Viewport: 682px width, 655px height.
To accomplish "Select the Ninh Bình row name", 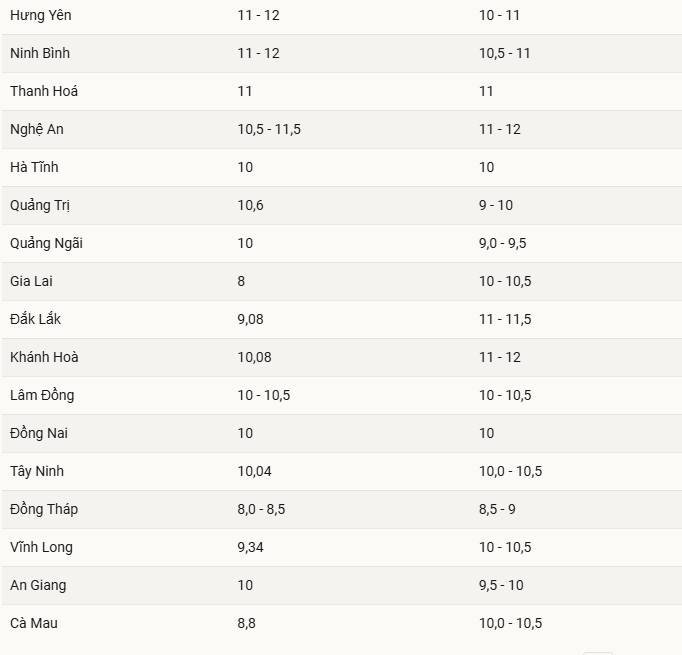I will 40,53.
